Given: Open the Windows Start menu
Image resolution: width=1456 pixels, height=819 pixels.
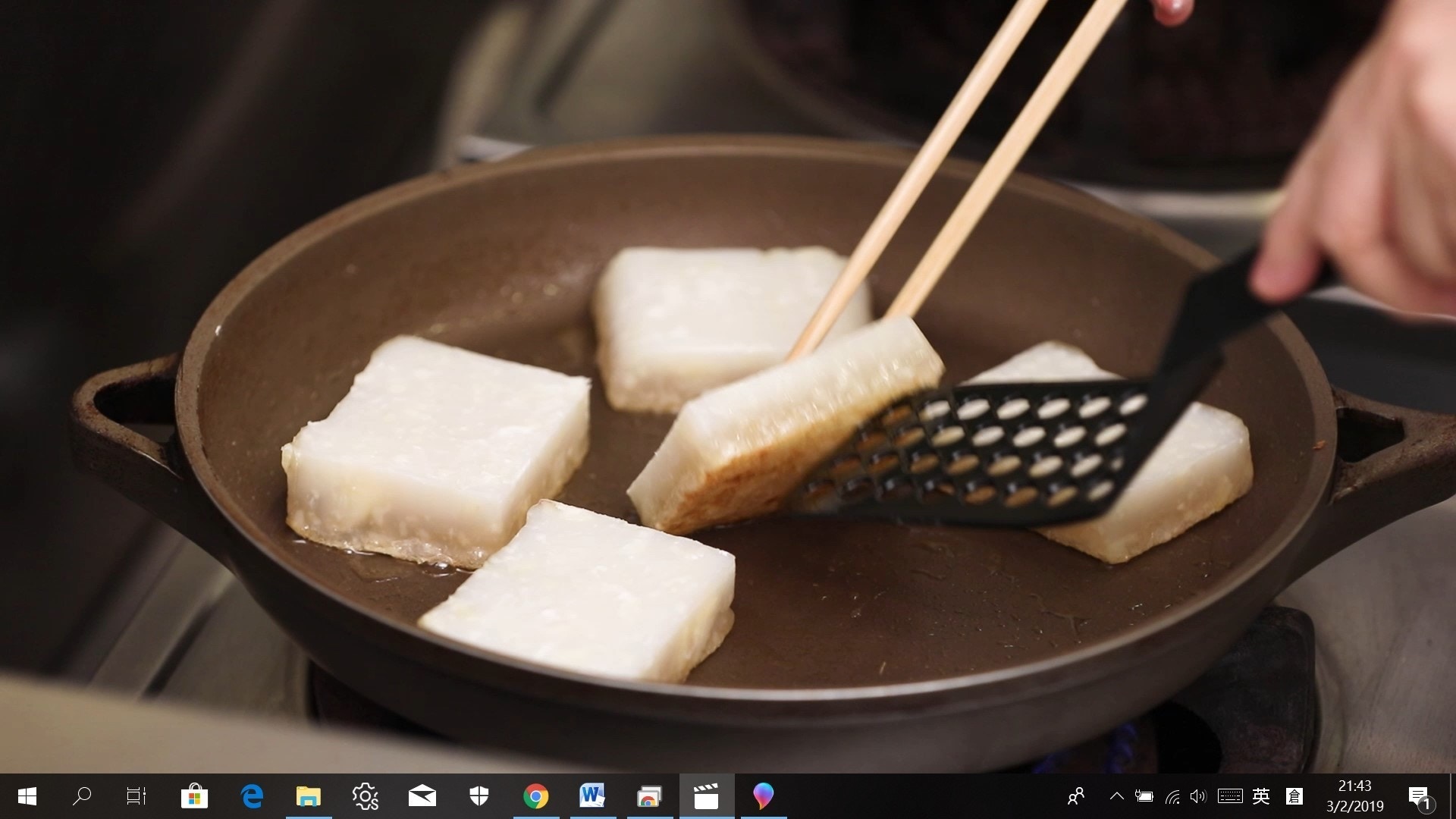Looking at the screenshot, I should (27, 796).
